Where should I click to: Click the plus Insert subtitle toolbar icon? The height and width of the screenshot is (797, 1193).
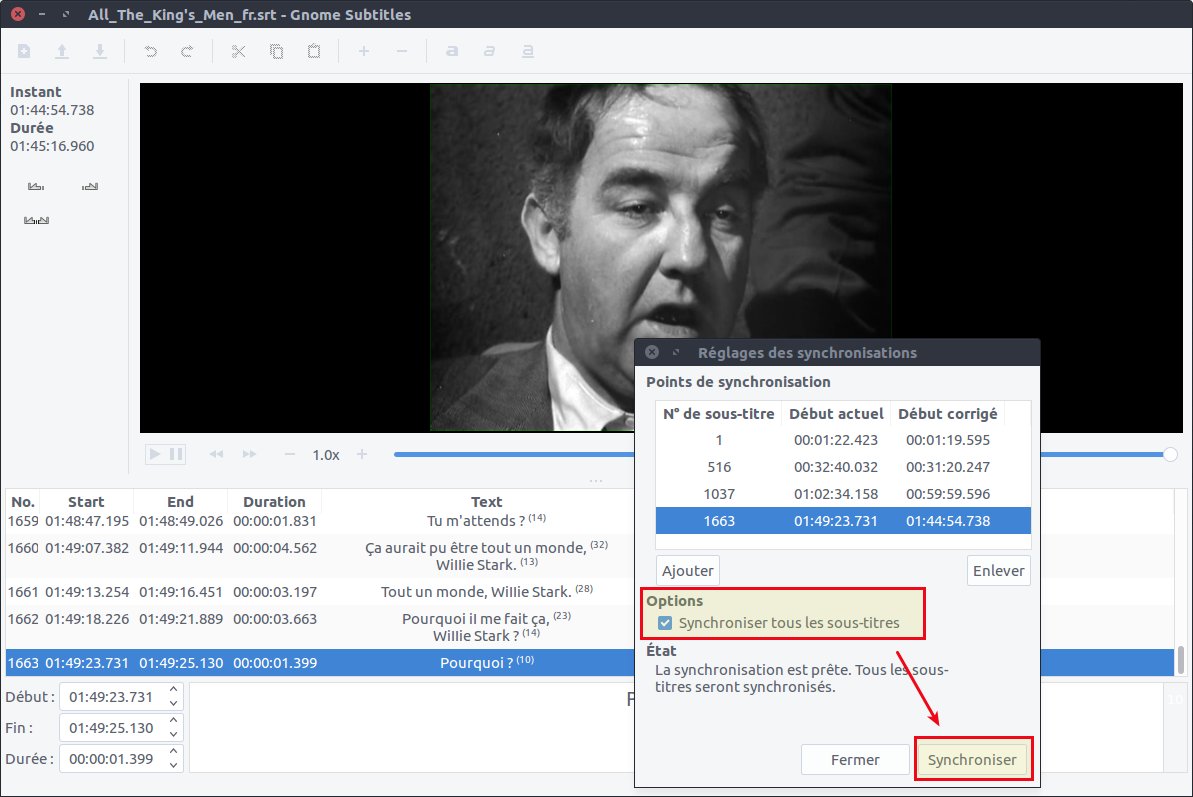364,51
